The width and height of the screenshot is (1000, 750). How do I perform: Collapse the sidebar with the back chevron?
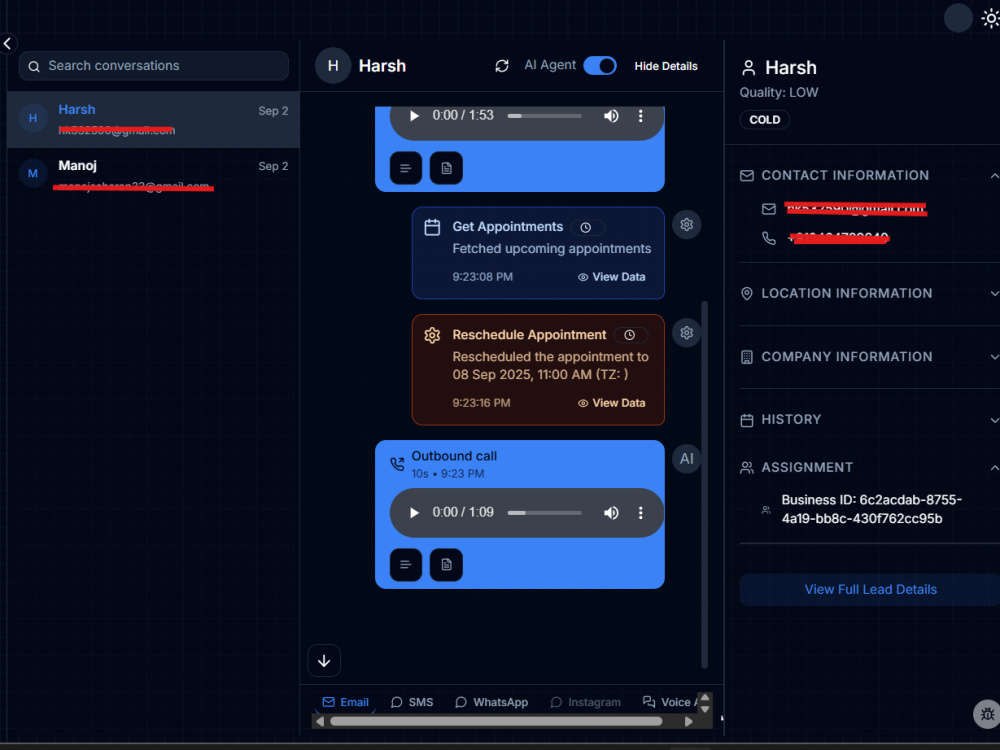click(8, 43)
